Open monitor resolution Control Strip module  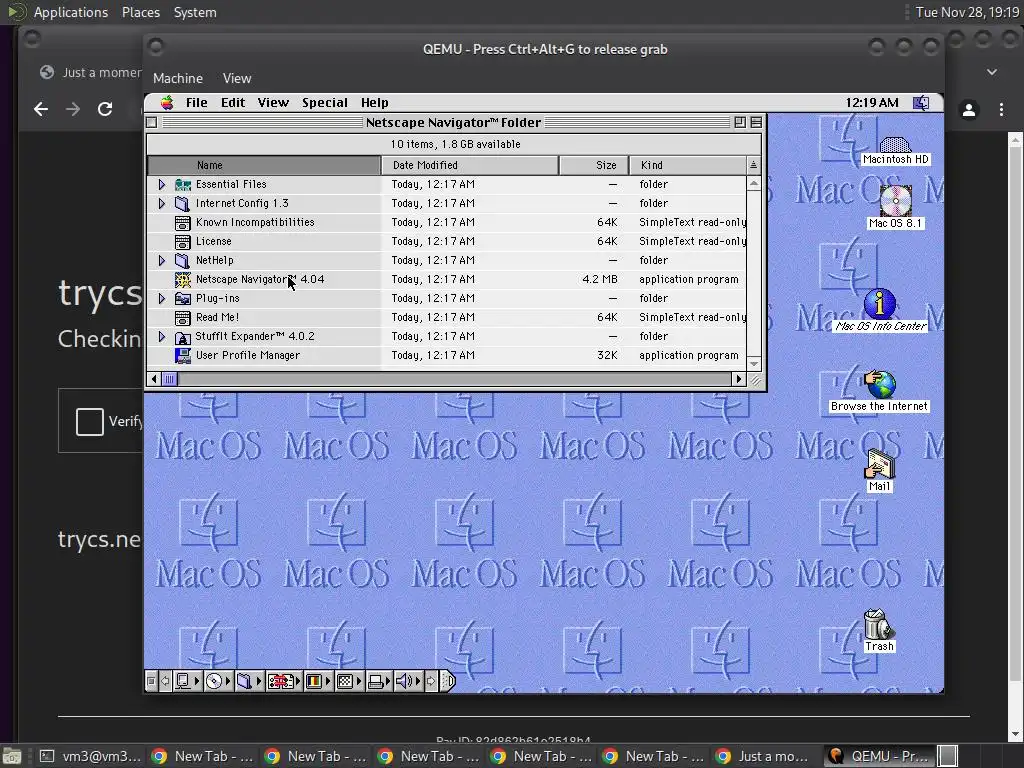(349, 681)
